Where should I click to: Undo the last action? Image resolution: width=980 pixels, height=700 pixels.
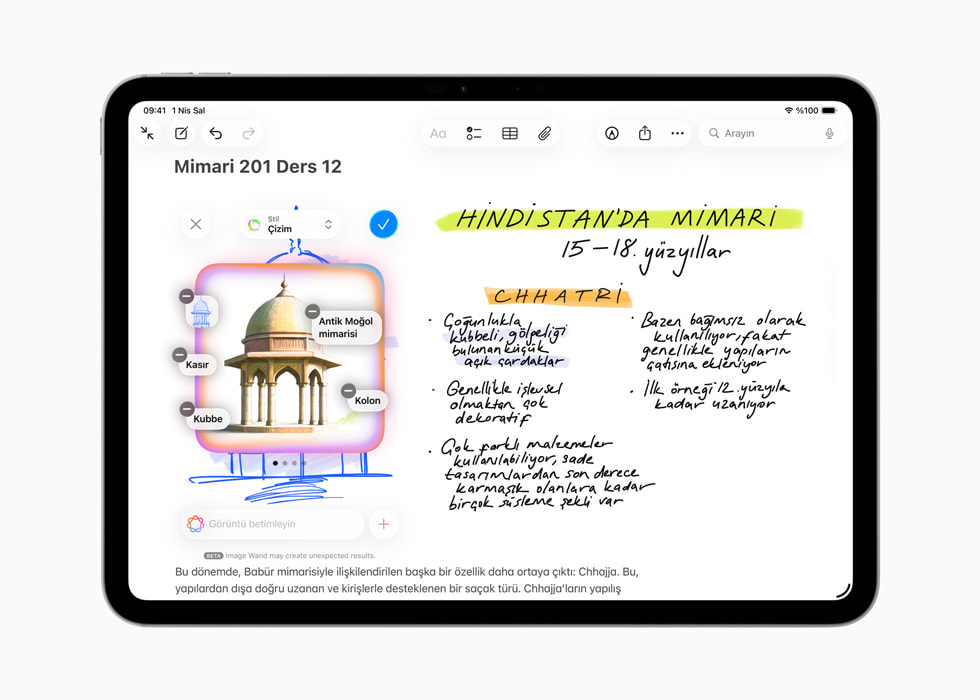pos(217,132)
